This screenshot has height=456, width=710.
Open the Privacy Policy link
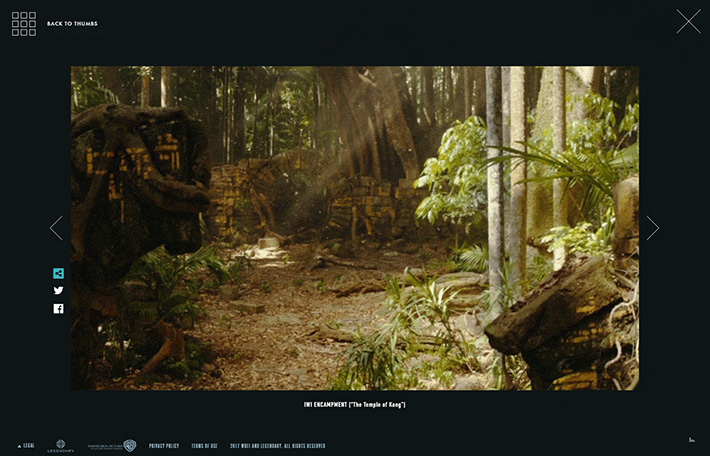point(164,446)
